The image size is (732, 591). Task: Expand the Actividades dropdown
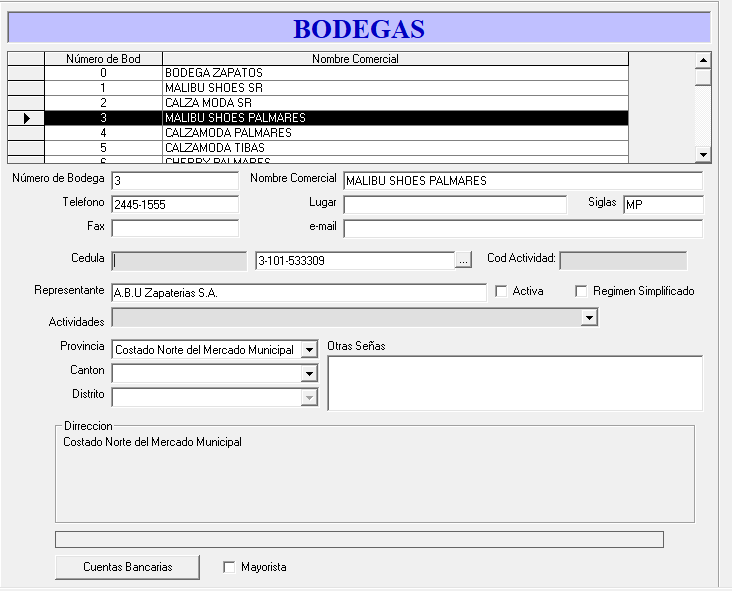(x=590, y=318)
